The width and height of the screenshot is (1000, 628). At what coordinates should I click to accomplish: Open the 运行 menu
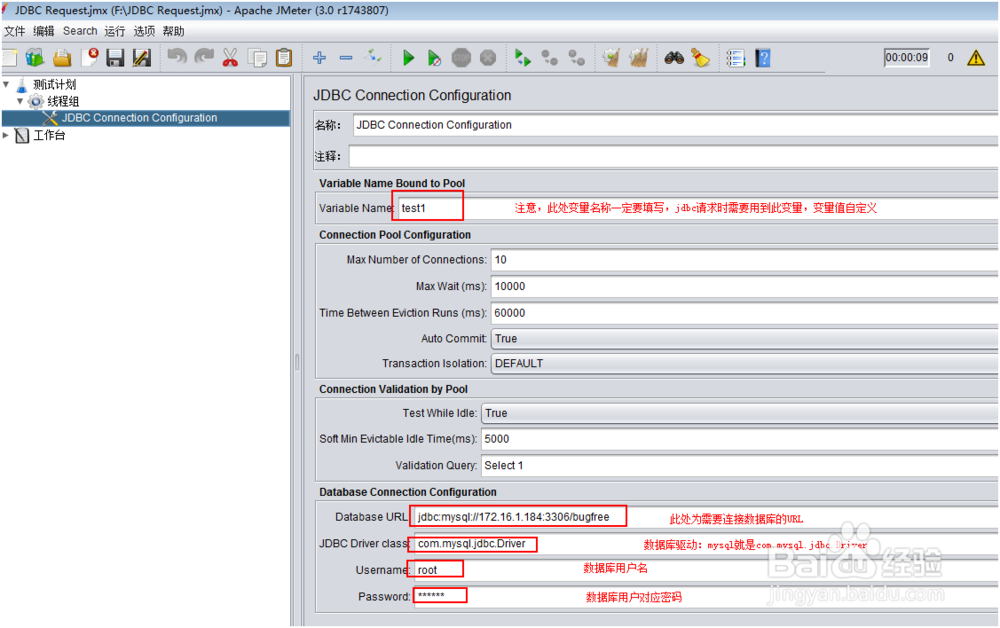point(115,31)
